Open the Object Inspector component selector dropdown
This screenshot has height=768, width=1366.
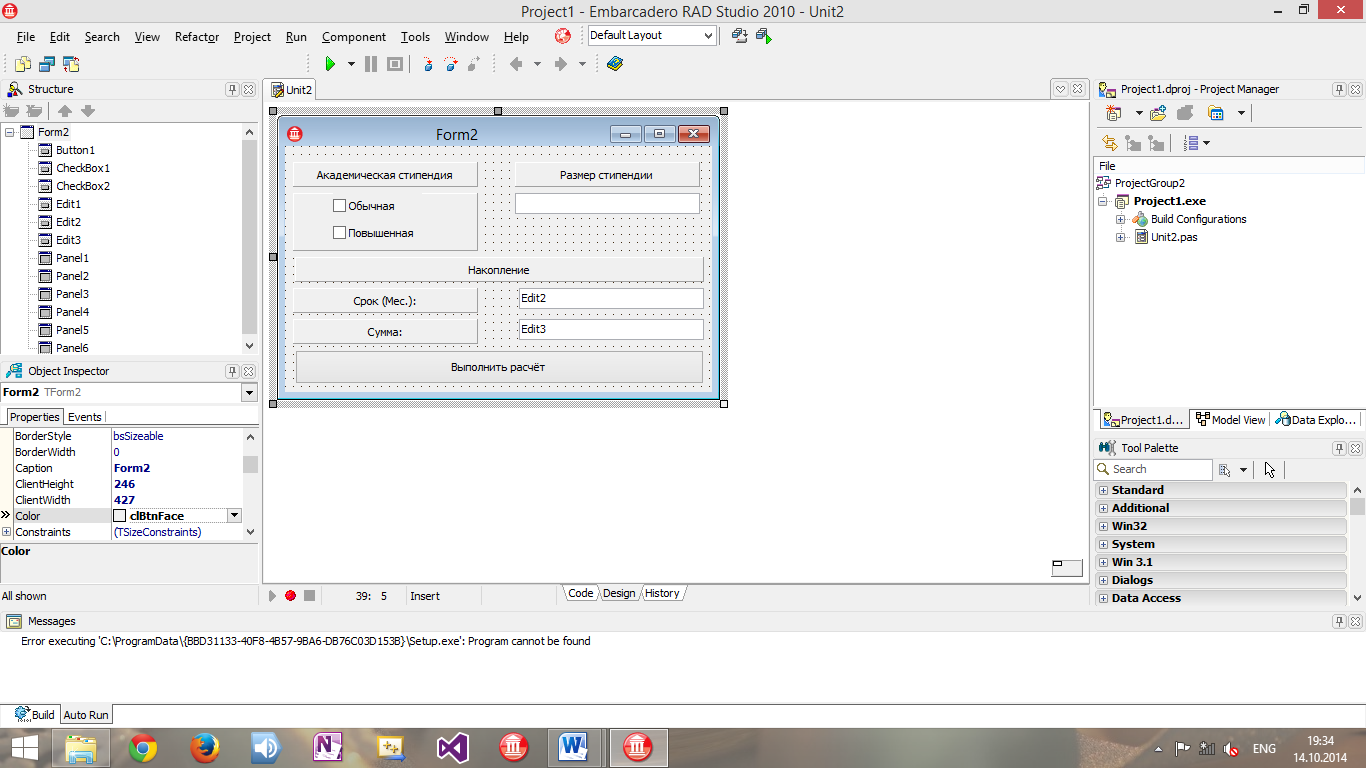[x=249, y=393]
